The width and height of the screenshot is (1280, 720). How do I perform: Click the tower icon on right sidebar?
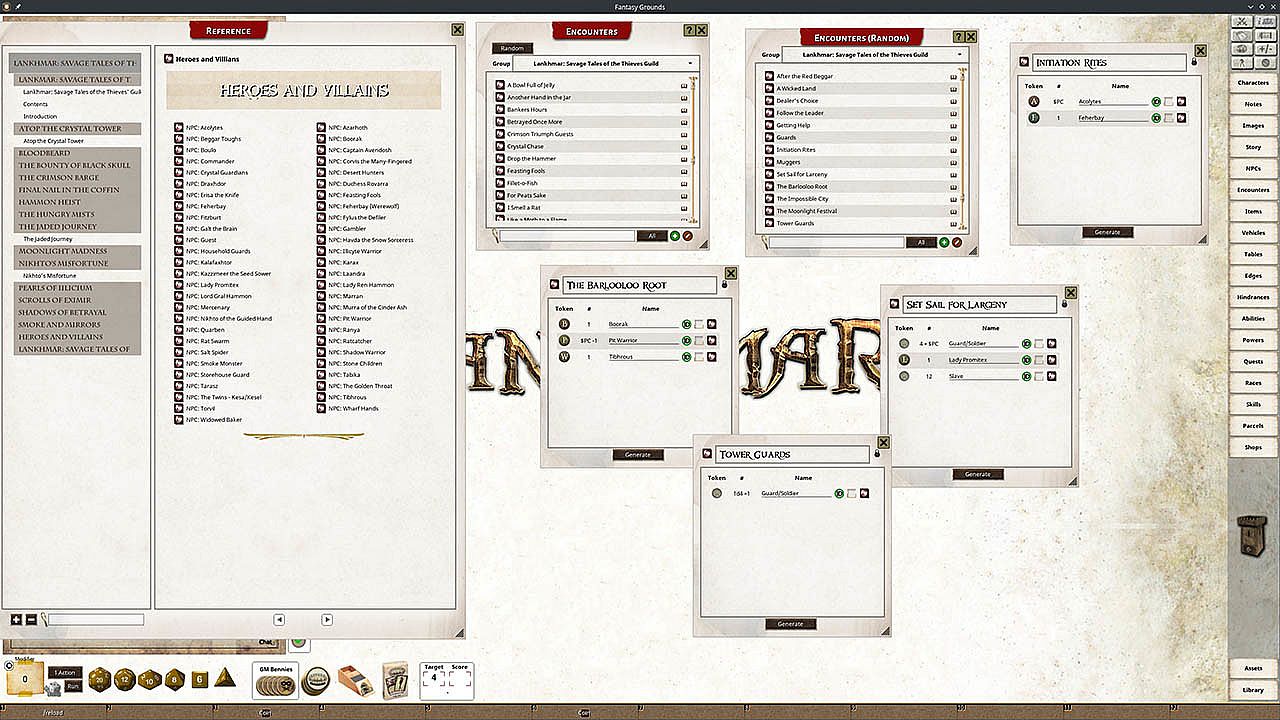click(x=1251, y=535)
